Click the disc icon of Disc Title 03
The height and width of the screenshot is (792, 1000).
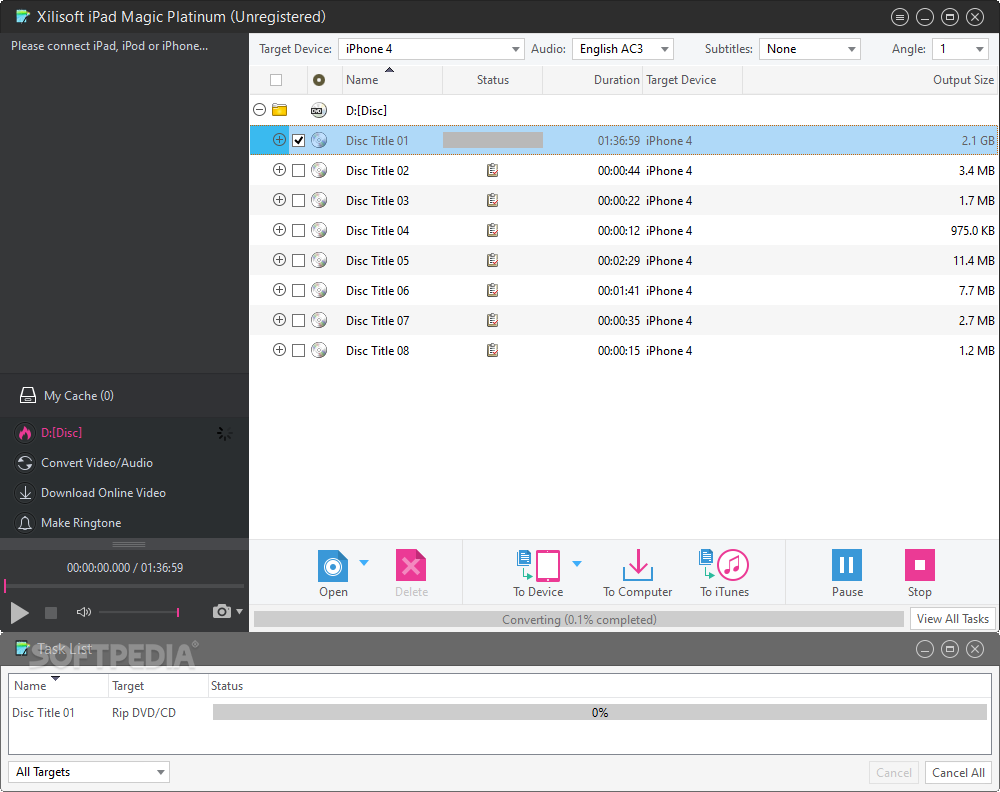[x=319, y=200]
